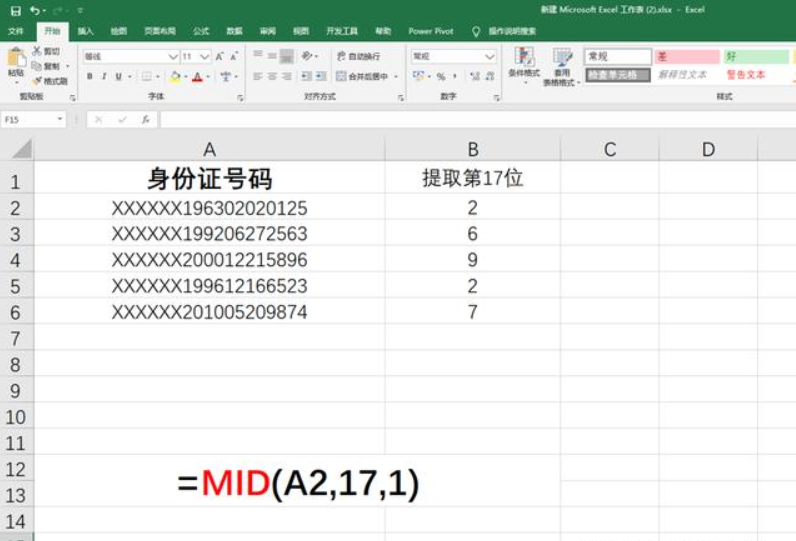Toggle center text horizontally
This screenshot has height=541, width=796.
(273, 76)
